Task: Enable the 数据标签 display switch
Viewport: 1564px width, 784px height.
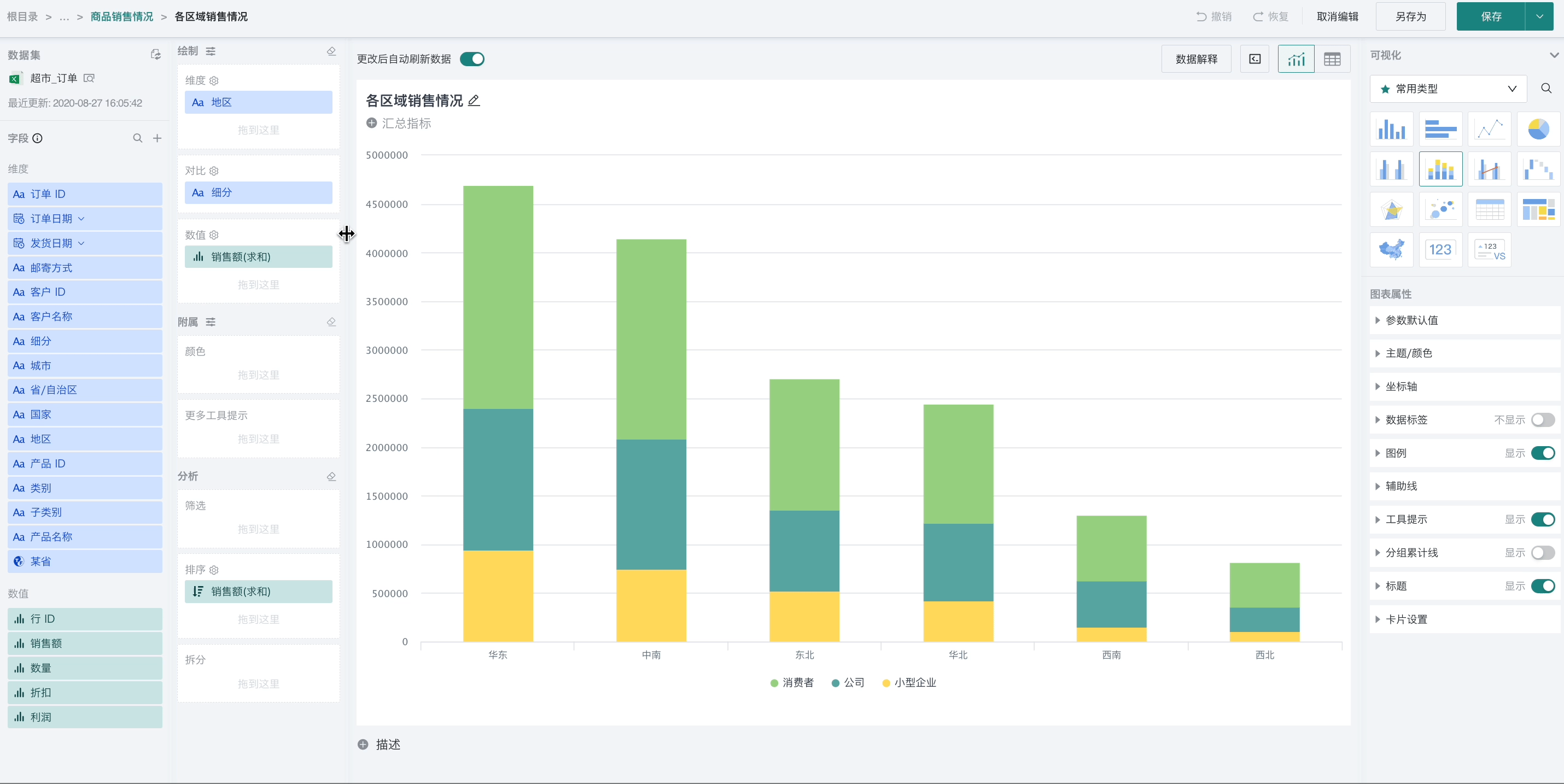Action: tap(1543, 420)
